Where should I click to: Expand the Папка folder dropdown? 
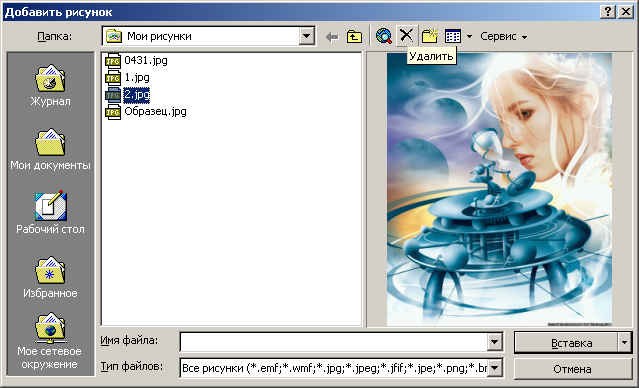(306, 36)
